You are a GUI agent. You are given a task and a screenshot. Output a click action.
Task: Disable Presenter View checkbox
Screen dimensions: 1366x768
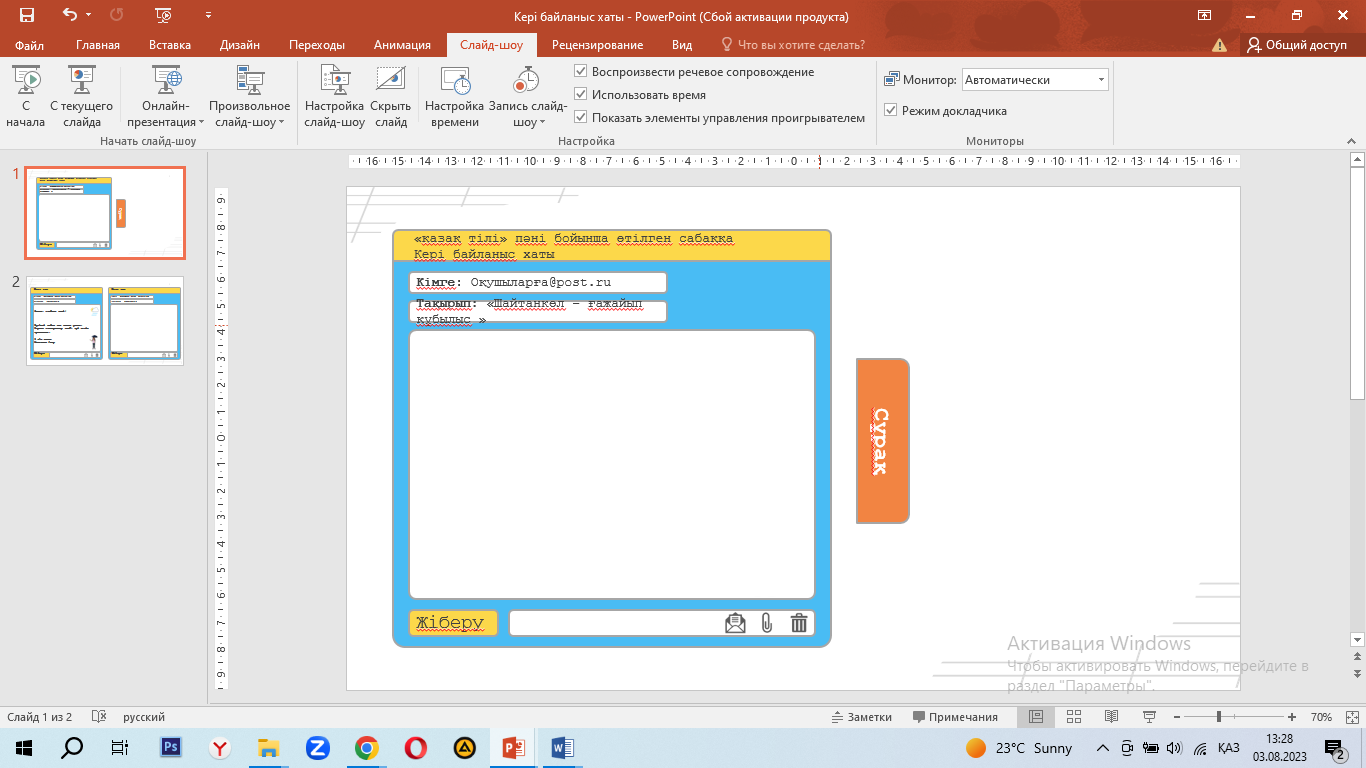(x=891, y=111)
